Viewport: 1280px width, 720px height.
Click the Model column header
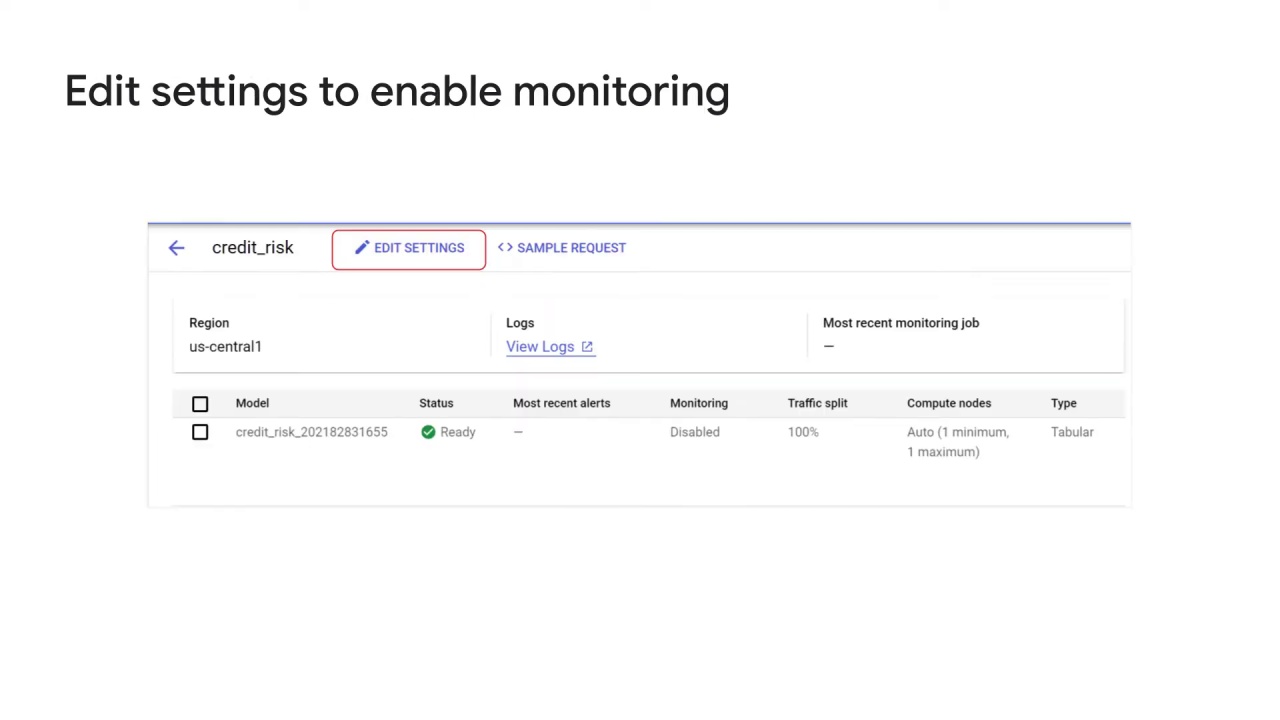(x=252, y=403)
